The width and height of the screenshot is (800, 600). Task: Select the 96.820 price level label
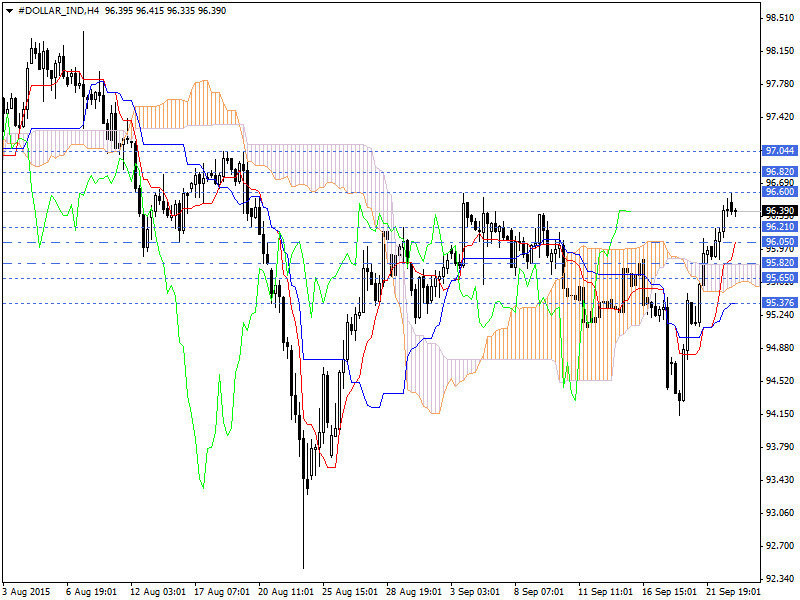779,172
